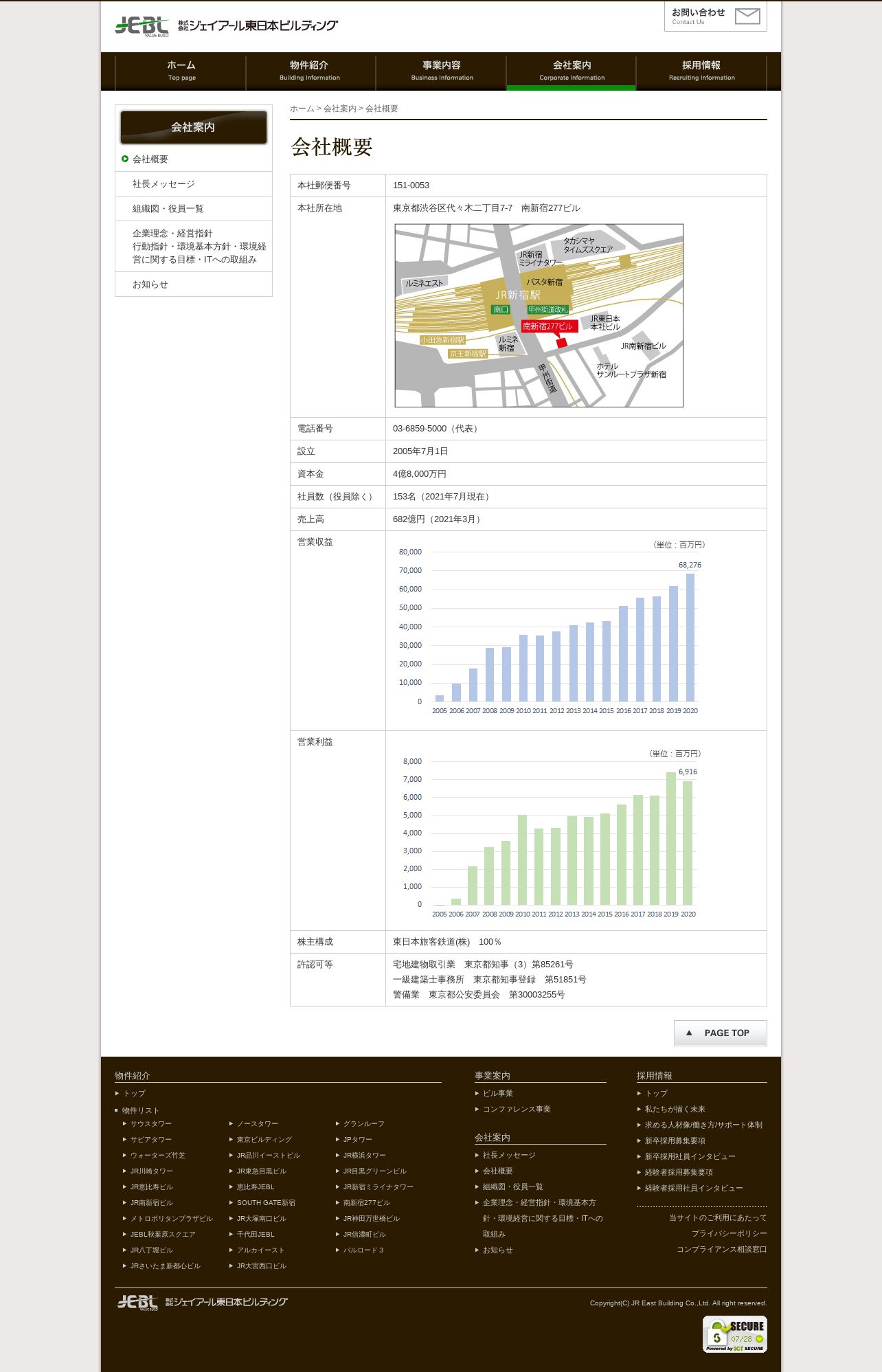This screenshot has height=1372, width=882.
Task: Click ホーム in the breadcrumb
Action: (302, 109)
